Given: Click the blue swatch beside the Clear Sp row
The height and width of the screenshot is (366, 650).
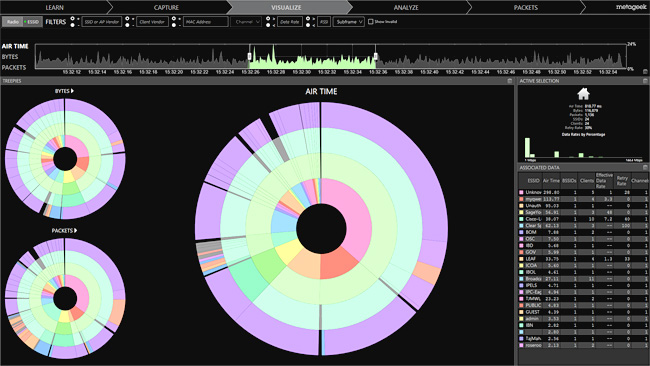Looking at the screenshot, I should click(x=521, y=225).
